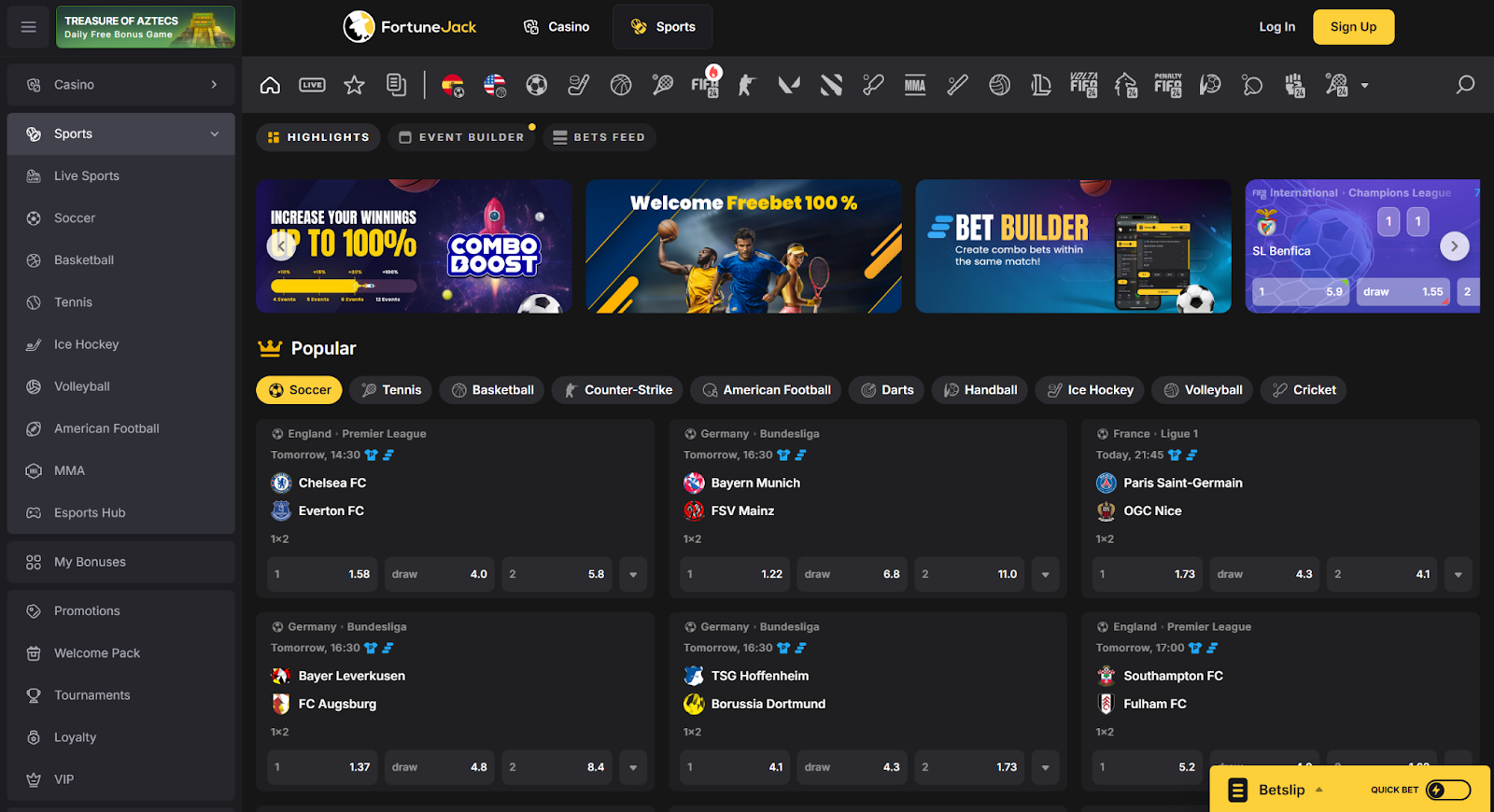
Task: Open the fist 24 esports icon
Action: pyautogui.click(x=1294, y=85)
